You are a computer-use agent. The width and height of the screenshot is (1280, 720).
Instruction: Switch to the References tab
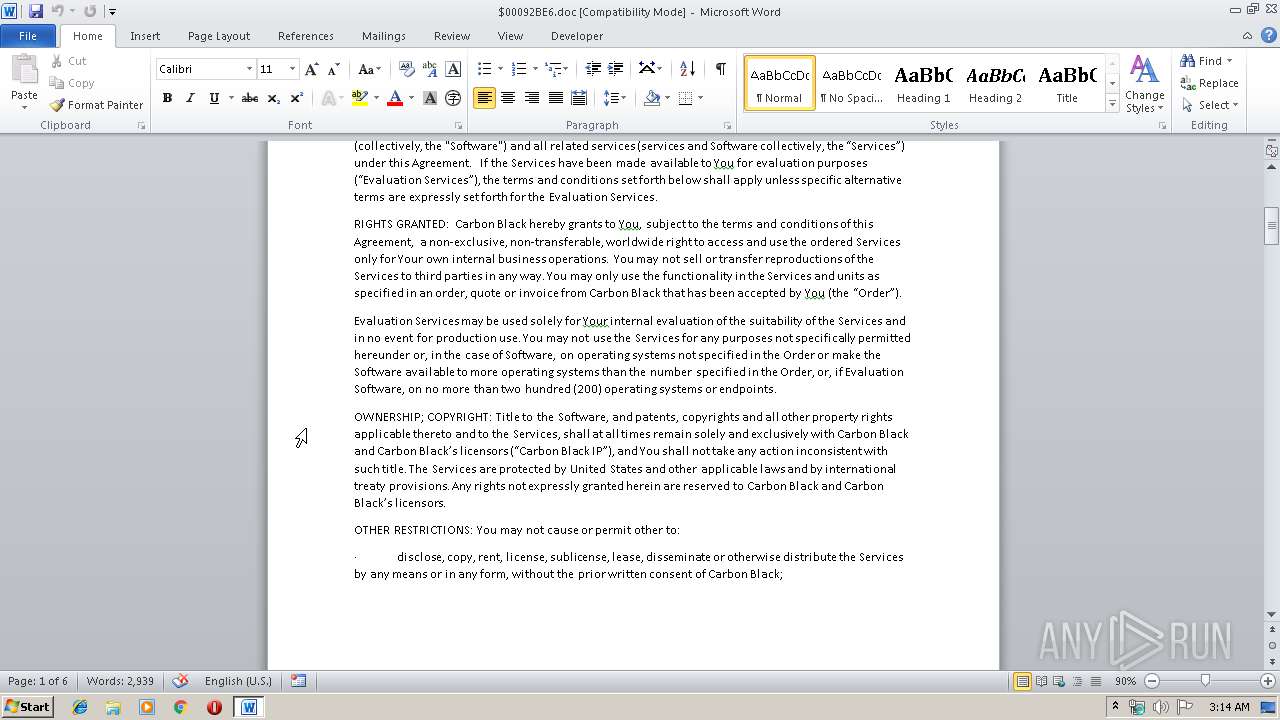[x=306, y=36]
